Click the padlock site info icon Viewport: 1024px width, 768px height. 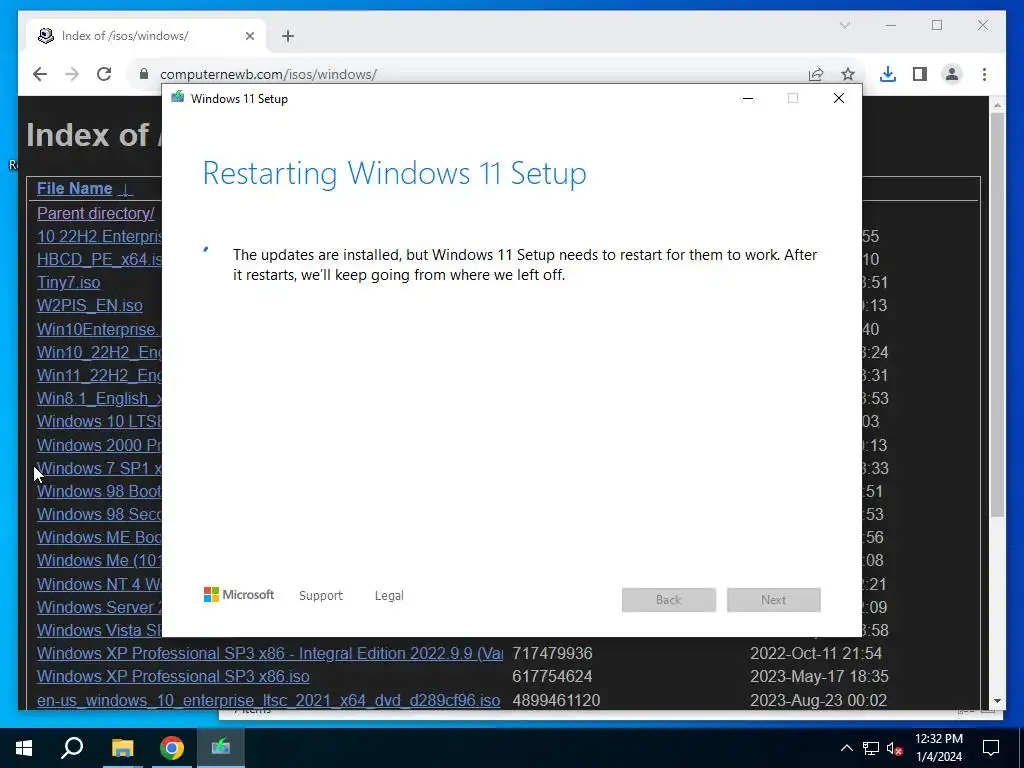144,74
